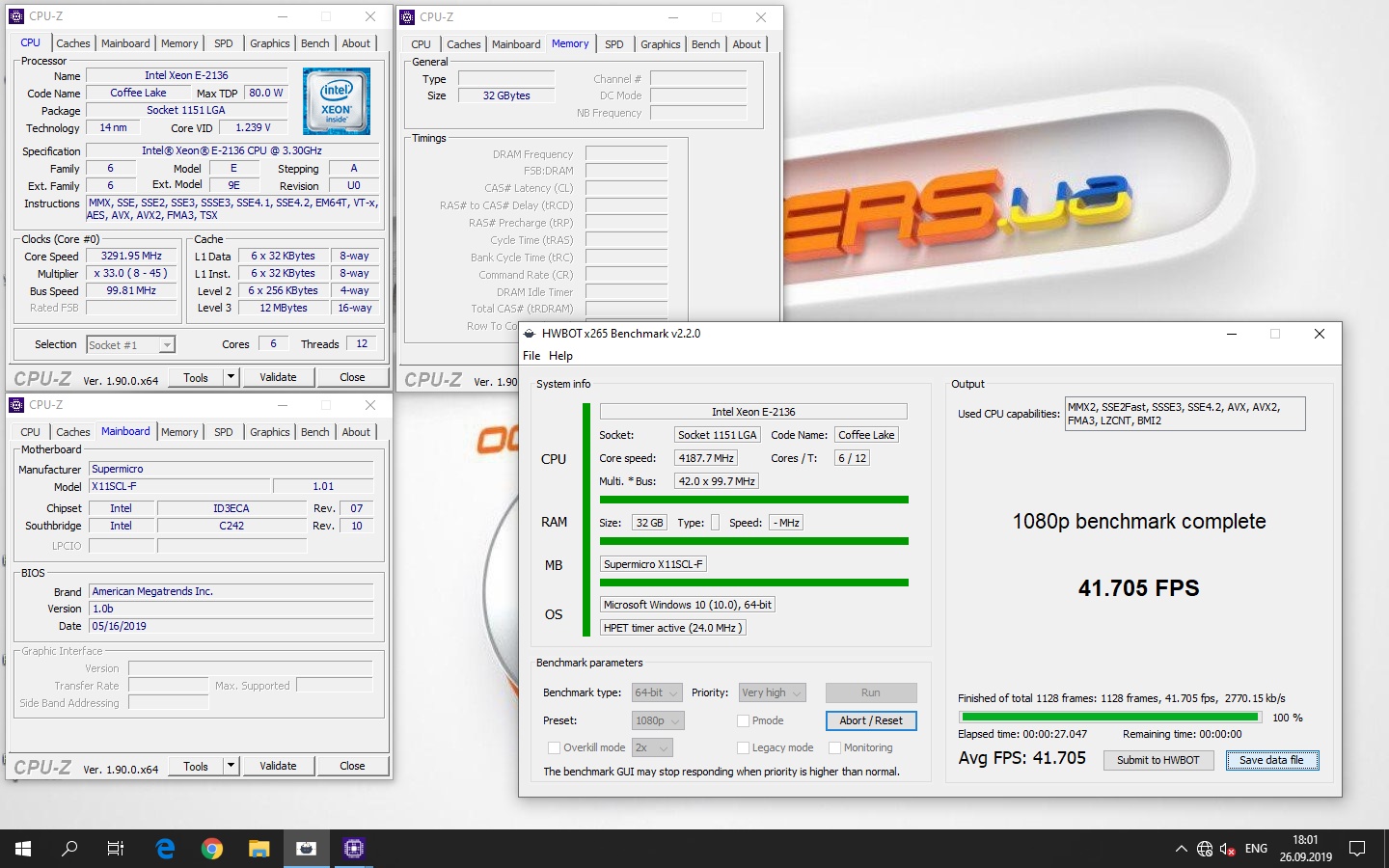Click Core Speed 3291.95 MHz field
Screen dimensions: 1389x868
[x=131, y=257]
